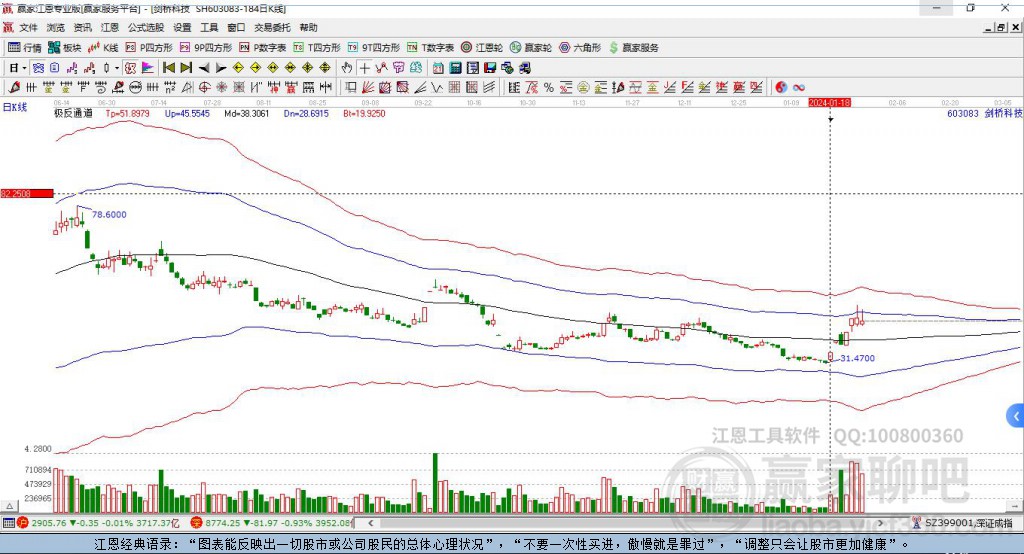Open the 公式选股 menu
This screenshot has height=554, width=1024.
(146, 27)
